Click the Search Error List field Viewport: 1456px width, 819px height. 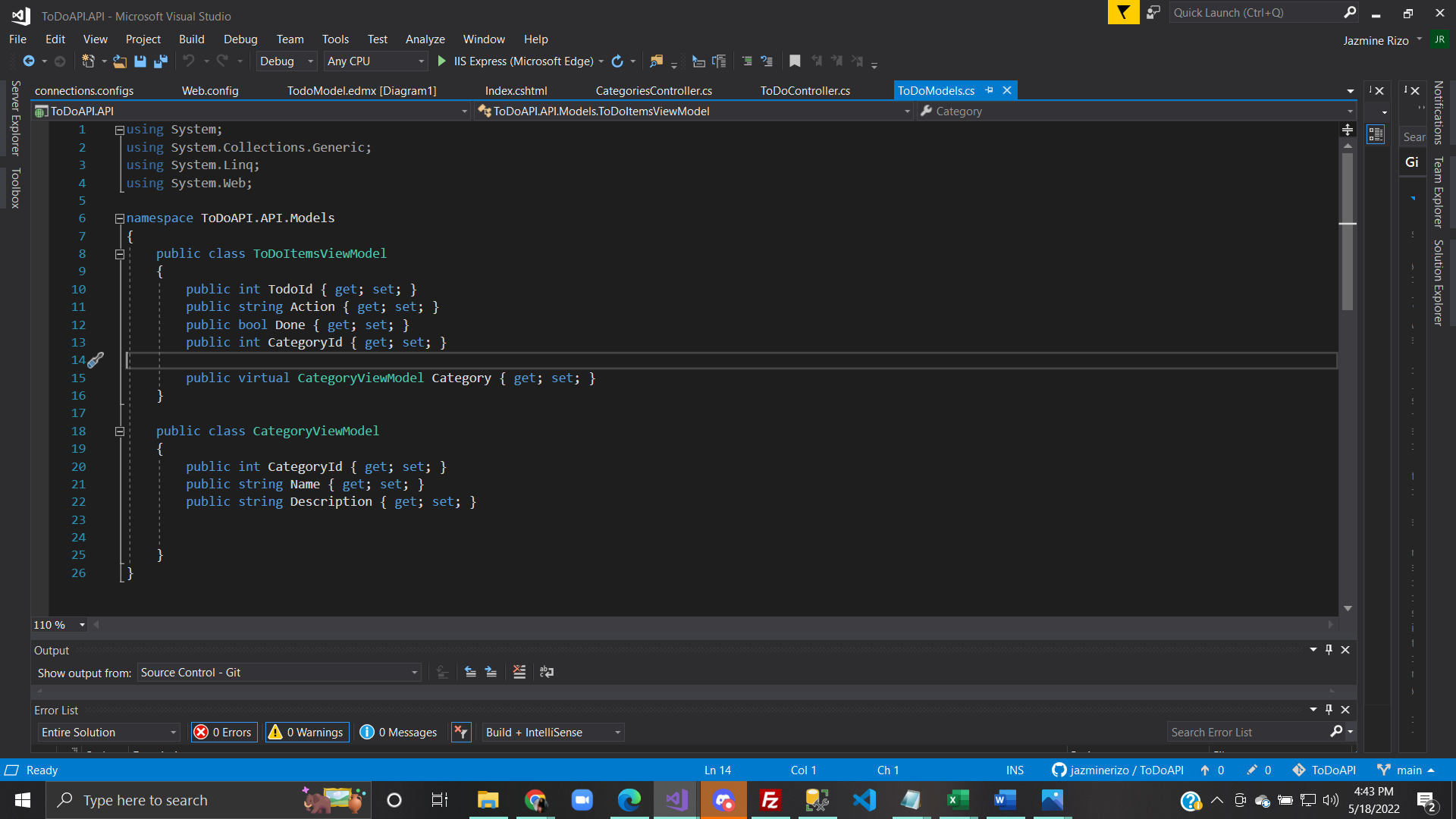click(x=1247, y=733)
